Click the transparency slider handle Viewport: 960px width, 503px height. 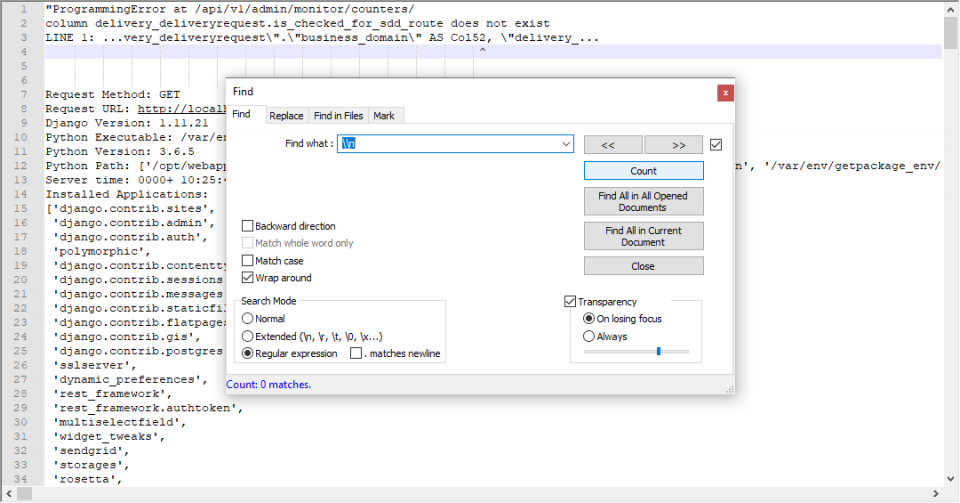pyautogui.click(x=658, y=351)
